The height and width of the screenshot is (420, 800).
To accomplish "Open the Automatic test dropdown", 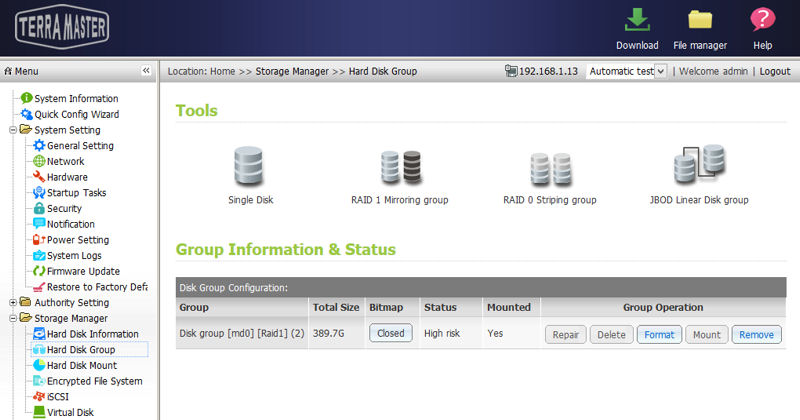I will 626,71.
